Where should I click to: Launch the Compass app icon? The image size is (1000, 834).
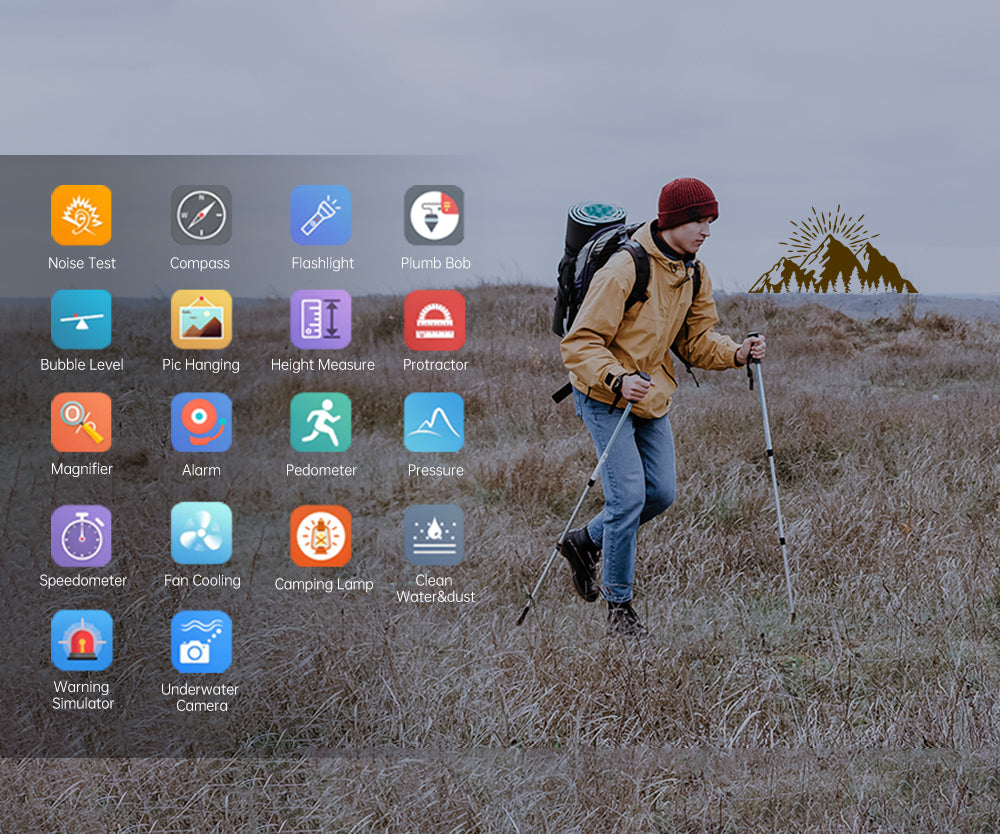(201, 215)
